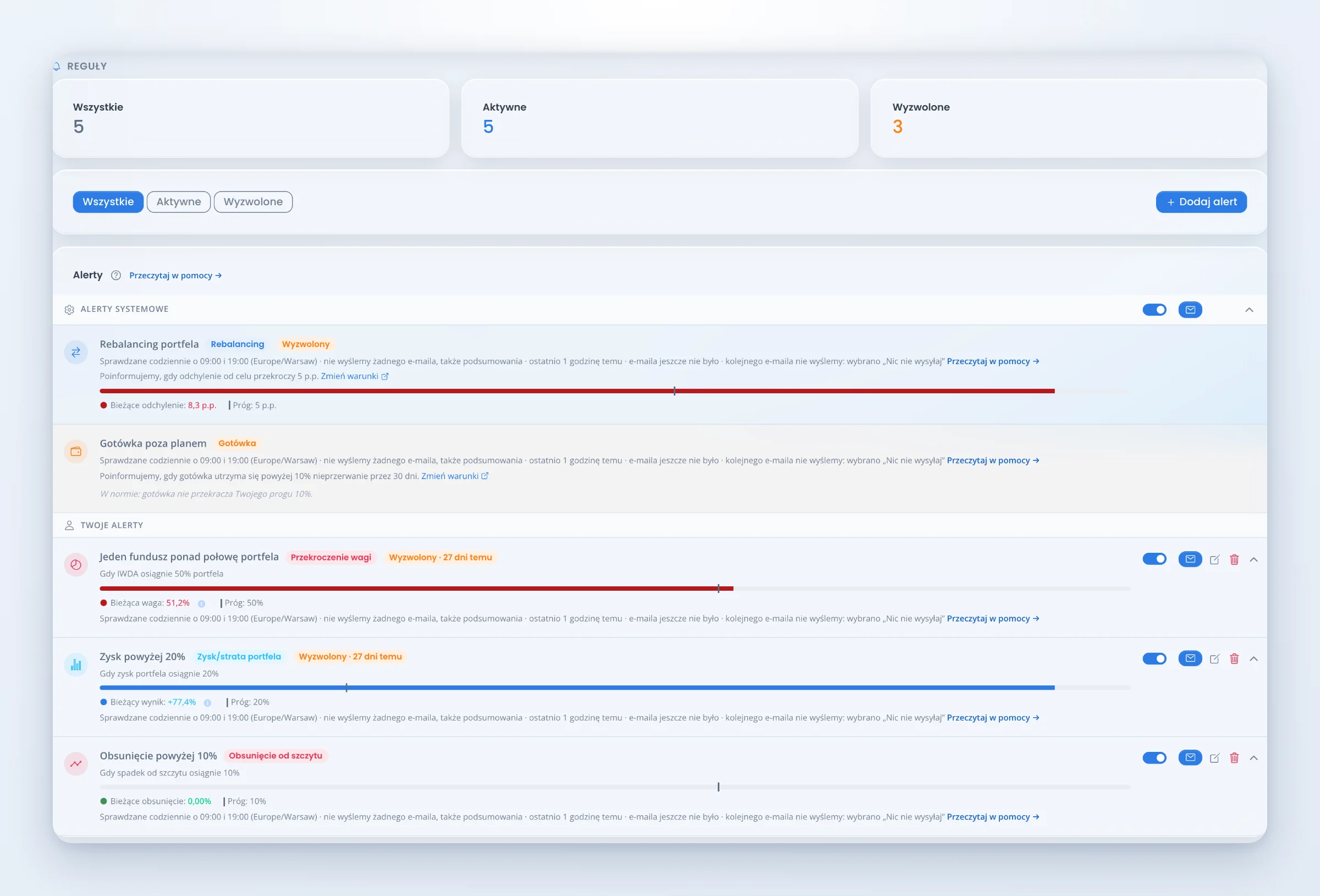This screenshot has width=1320, height=896.
Task: Click the person icon beside Twoje alerty
Action: coord(69,526)
